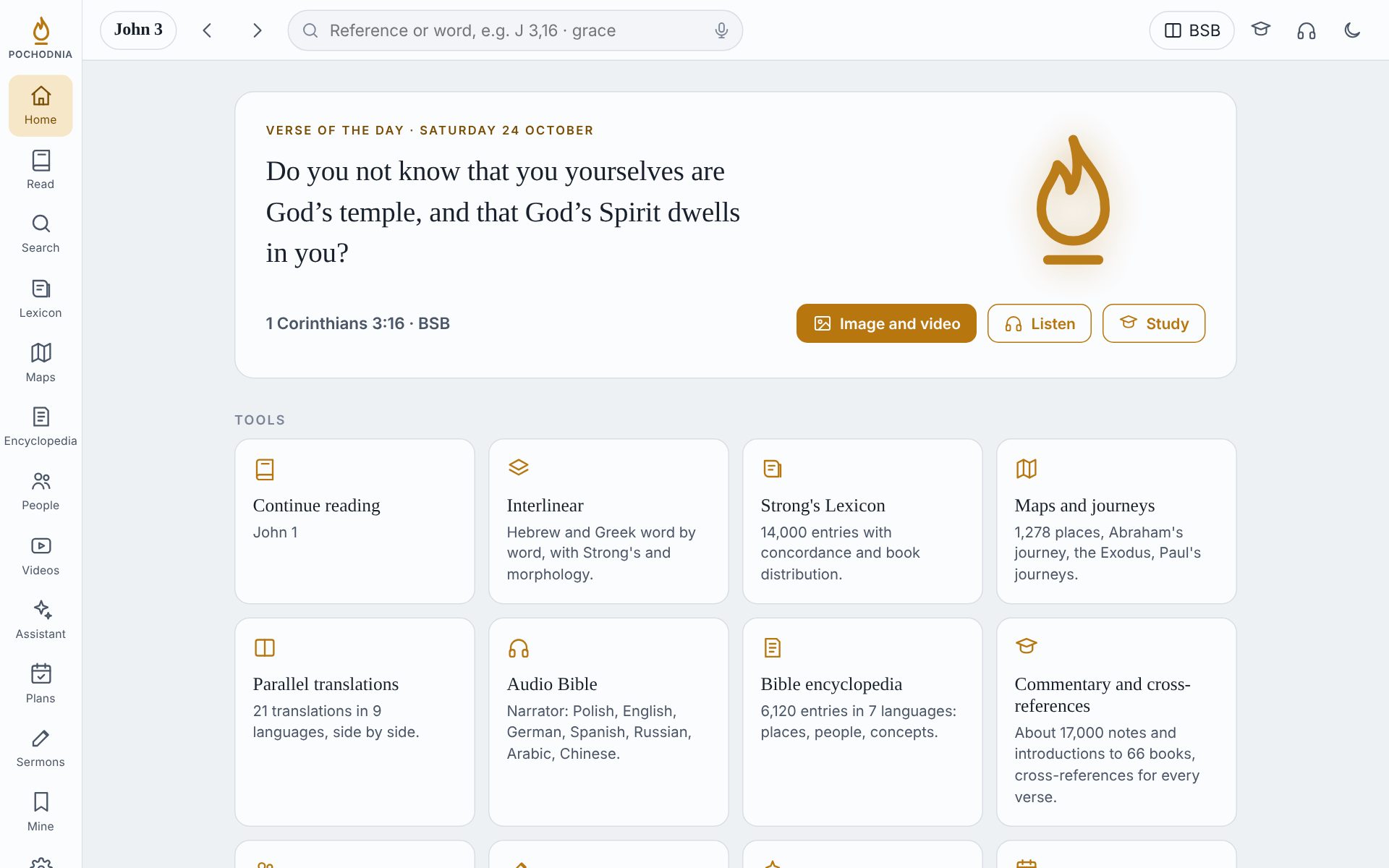Image resolution: width=1389 pixels, height=868 pixels.
Task: Open study mode graduation cap icon in top bar
Action: tap(1261, 30)
